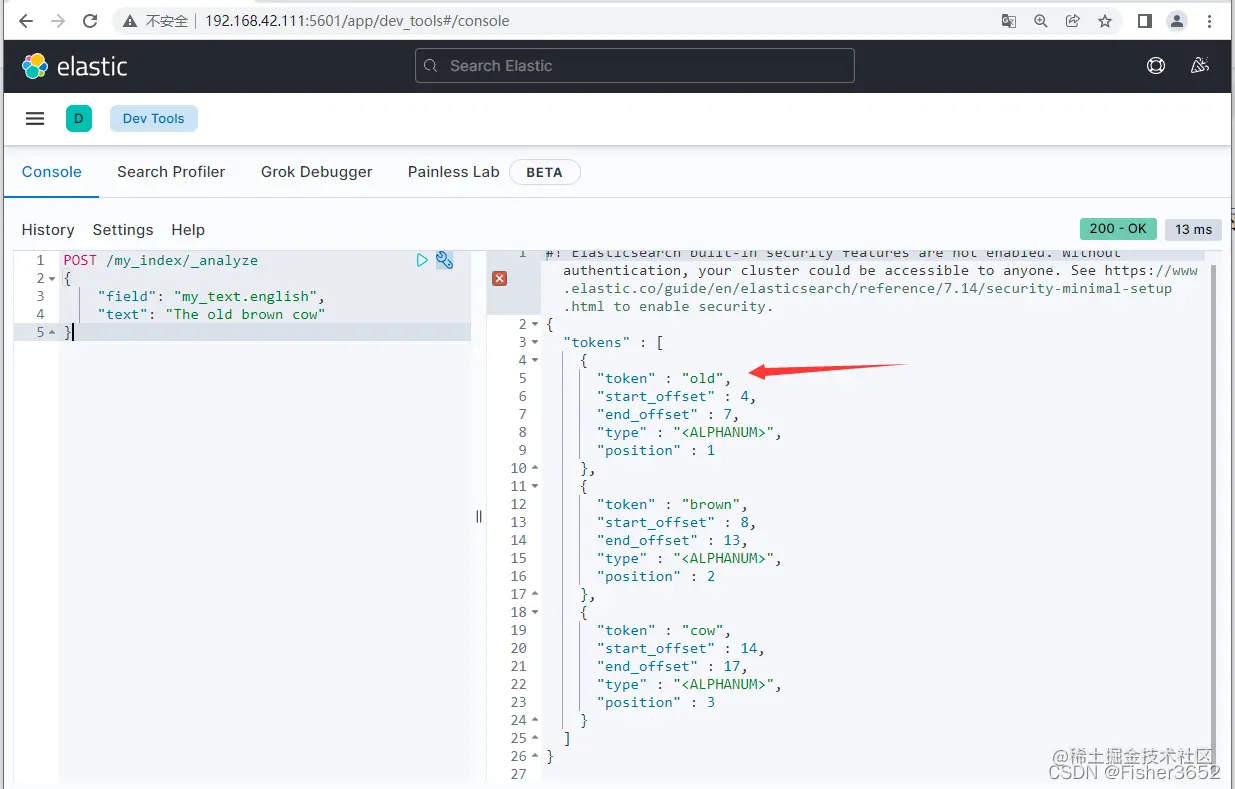
Task: Click the 200 - OK status badge
Action: click(x=1119, y=228)
